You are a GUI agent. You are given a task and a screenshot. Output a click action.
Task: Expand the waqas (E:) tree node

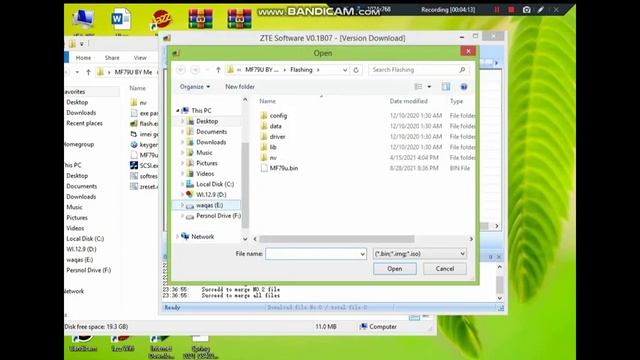coord(182,205)
